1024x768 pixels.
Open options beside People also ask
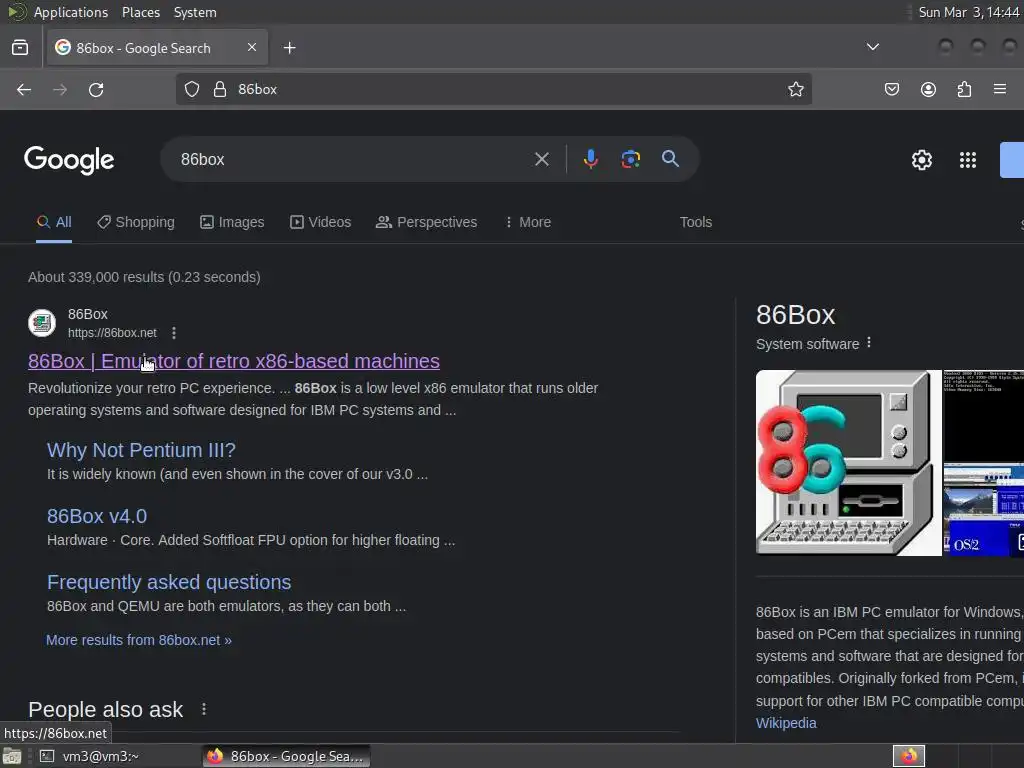coord(204,709)
